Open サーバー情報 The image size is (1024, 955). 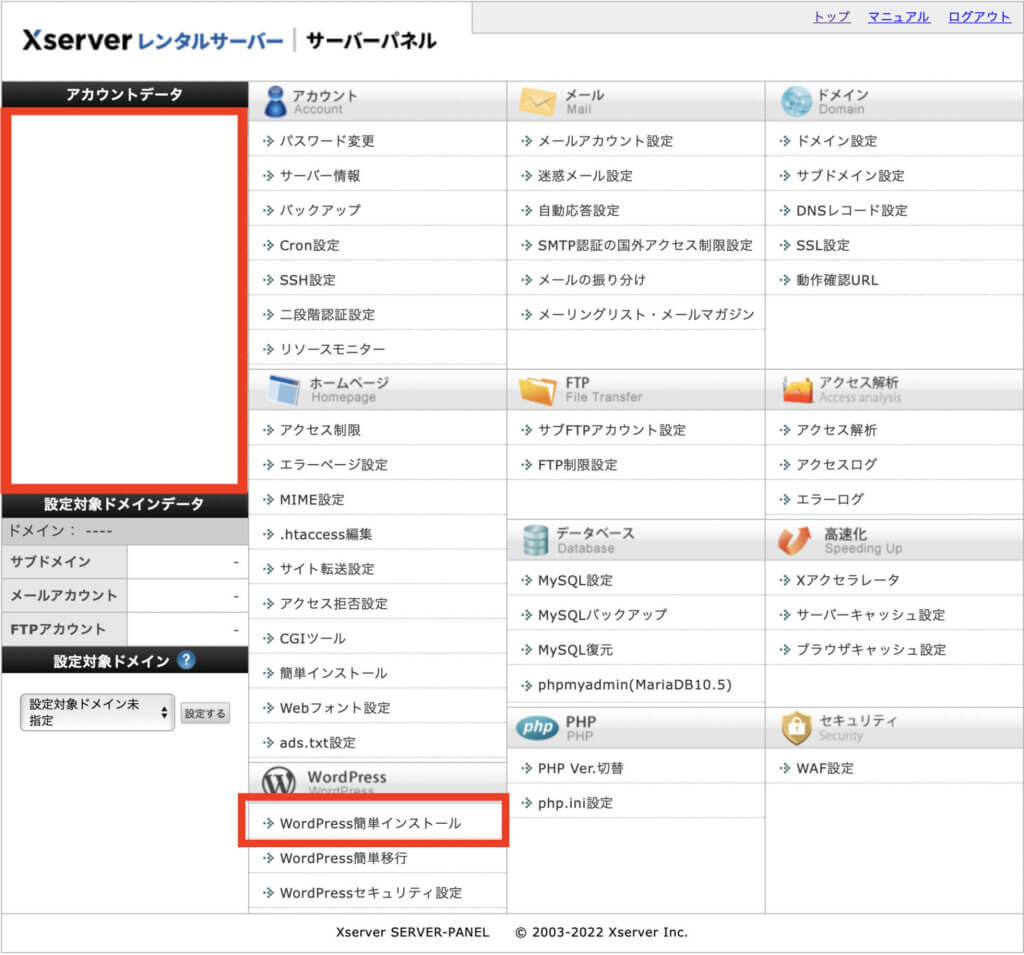(320, 176)
